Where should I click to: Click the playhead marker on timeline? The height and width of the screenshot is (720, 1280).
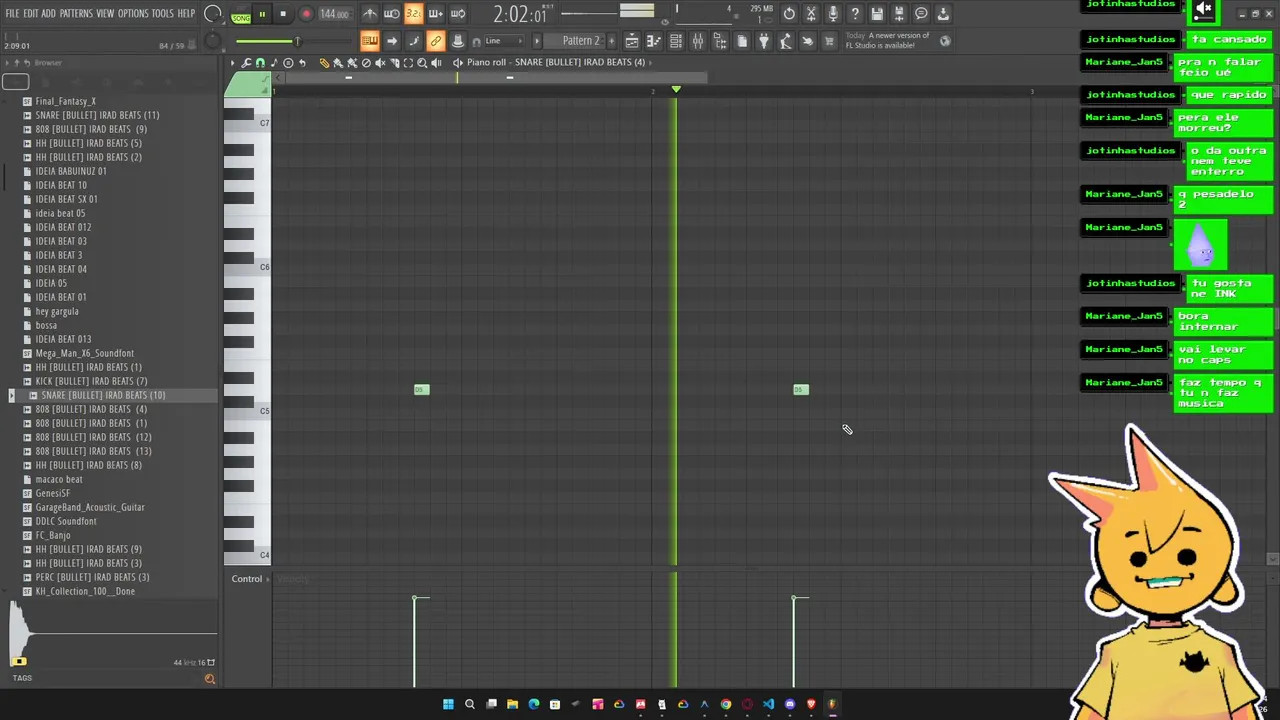(676, 90)
